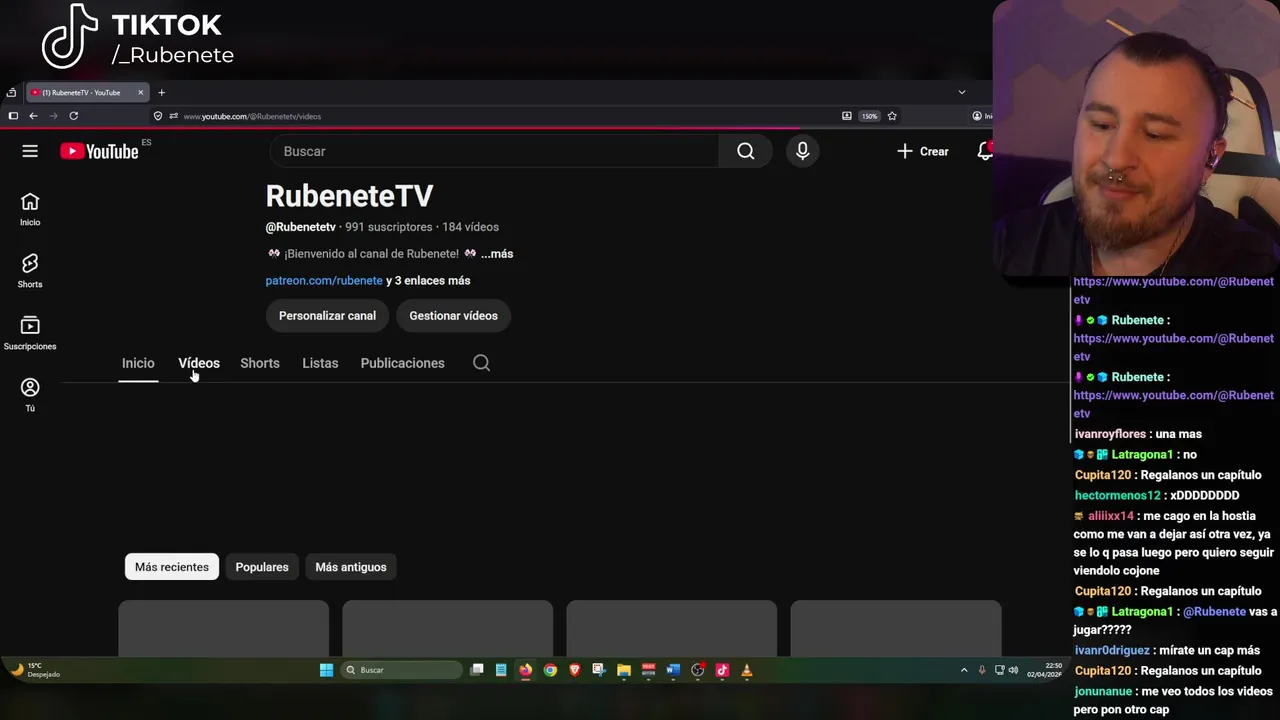This screenshot has height=720, width=1280.
Task: Click Gestionar vídeos button
Action: [x=453, y=316]
